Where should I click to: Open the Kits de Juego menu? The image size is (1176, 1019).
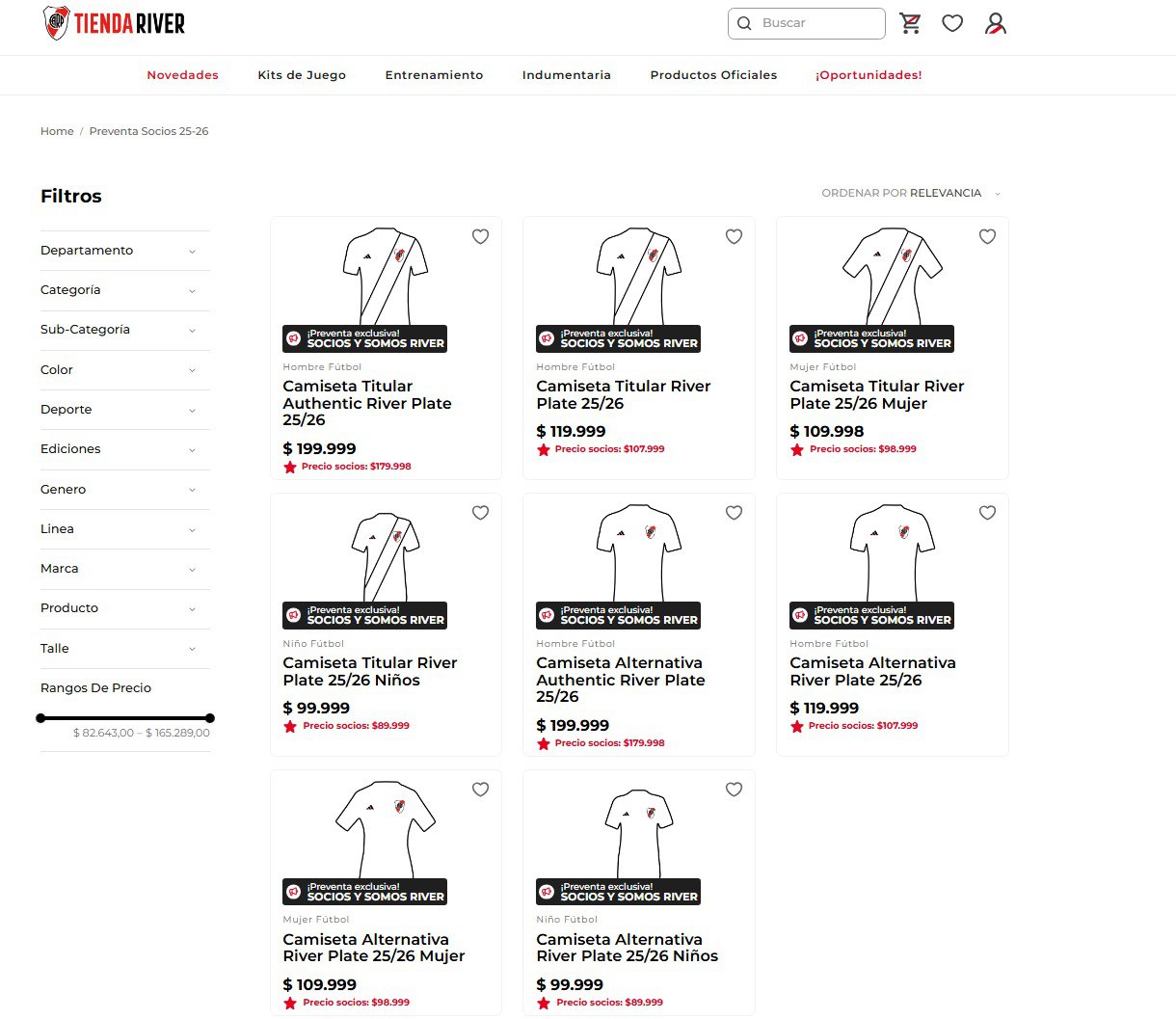(x=302, y=75)
